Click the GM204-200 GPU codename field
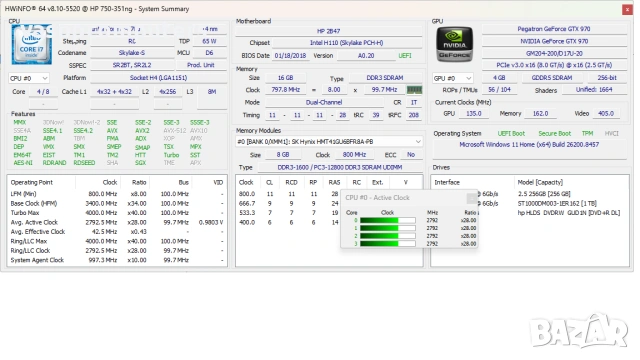640x360 pixels. [554, 53]
